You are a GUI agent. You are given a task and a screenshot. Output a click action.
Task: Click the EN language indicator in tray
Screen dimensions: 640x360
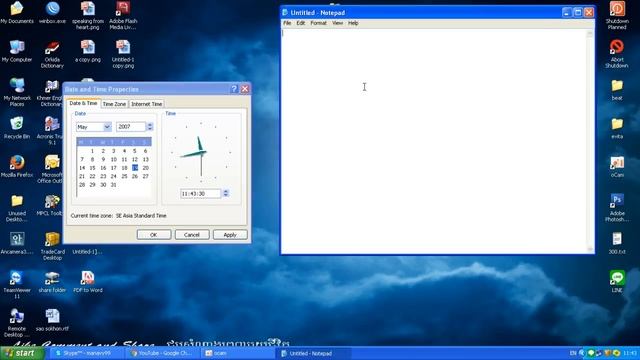point(573,353)
